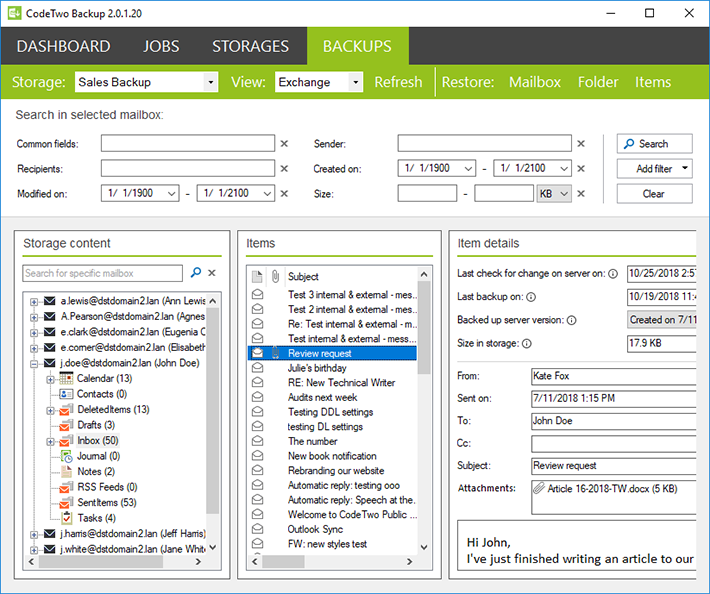Switch to the BACKUPS tab
This screenshot has width=710, height=594.
(x=357, y=46)
